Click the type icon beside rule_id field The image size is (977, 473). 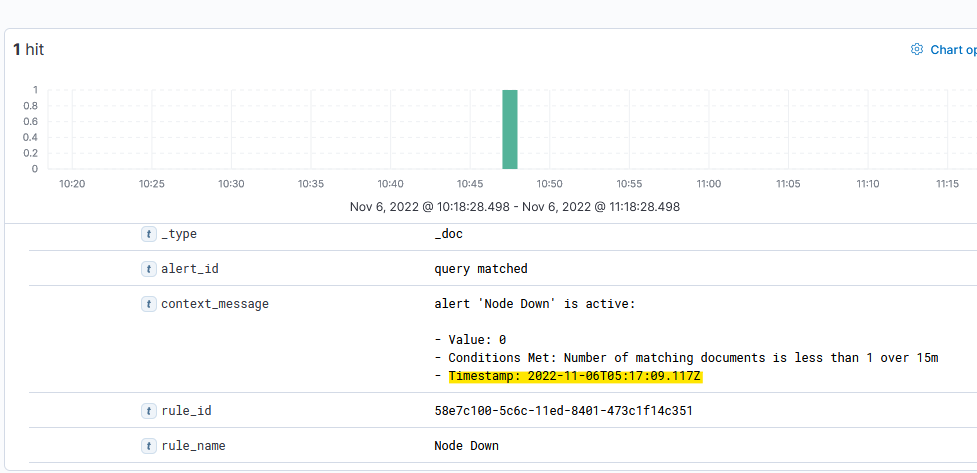point(149,411)
